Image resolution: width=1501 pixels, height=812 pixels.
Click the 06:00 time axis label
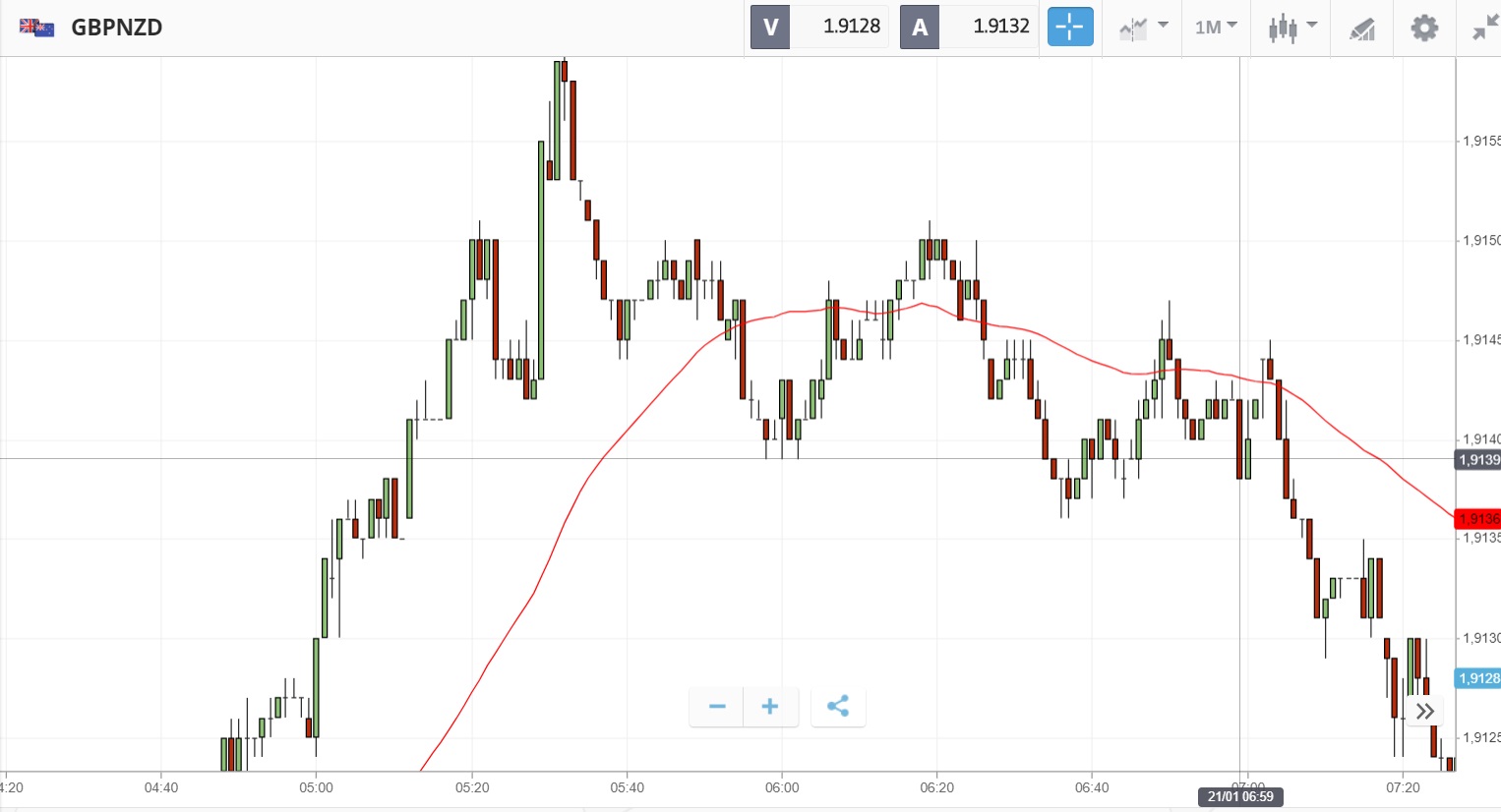(x=782, y=787)
